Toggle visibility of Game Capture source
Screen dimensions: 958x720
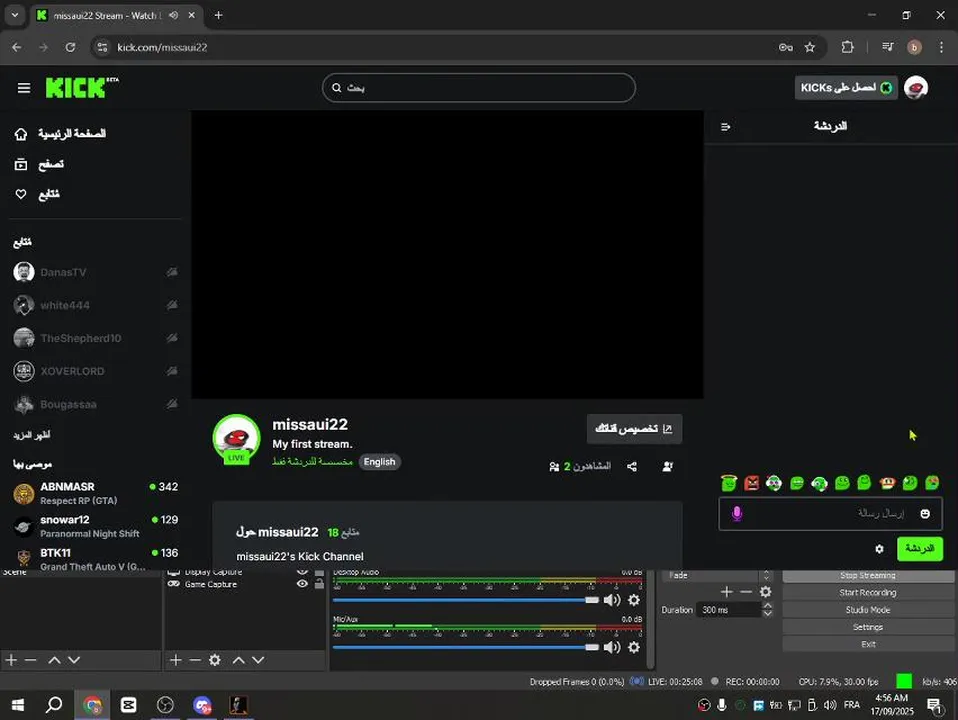(x=302, y=584)
